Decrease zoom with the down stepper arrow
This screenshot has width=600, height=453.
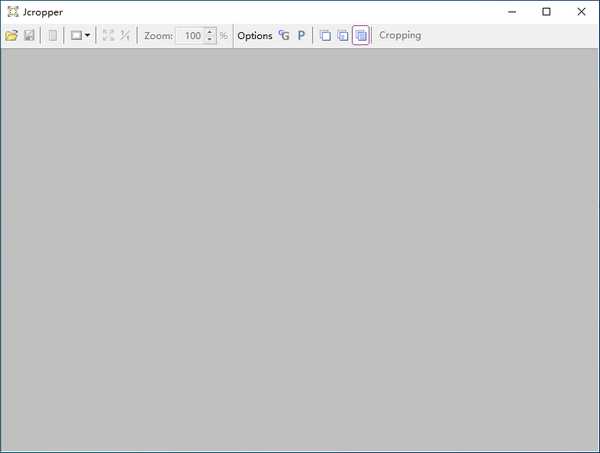(210, 39)
